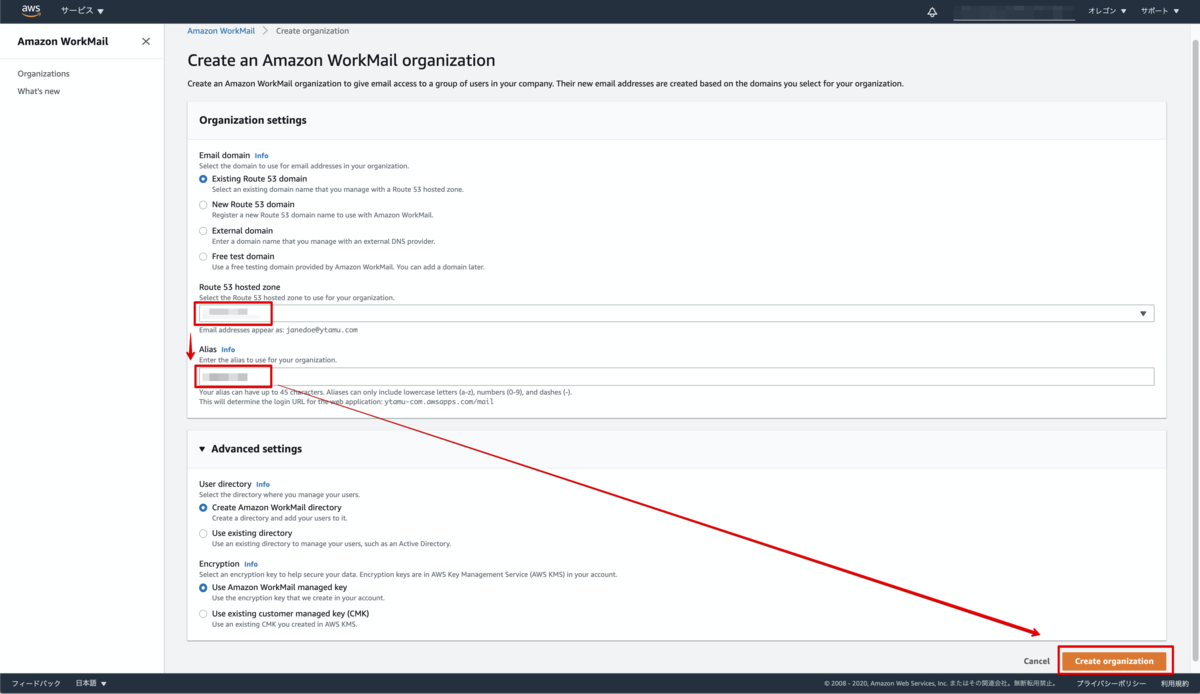Open the account name menu in header
Screen dimensions: 1200x694
[x=1013, y=11]
